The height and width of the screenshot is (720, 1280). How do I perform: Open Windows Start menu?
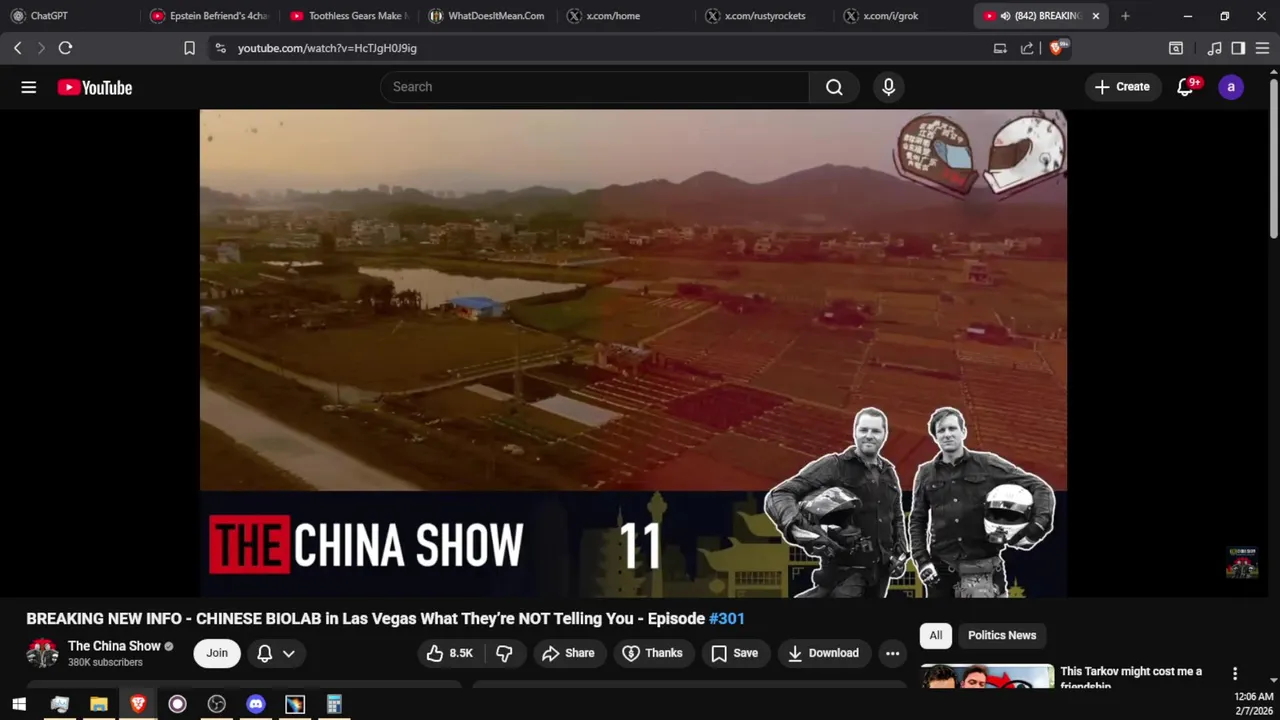pyautogui.click(x=19, y=704)
